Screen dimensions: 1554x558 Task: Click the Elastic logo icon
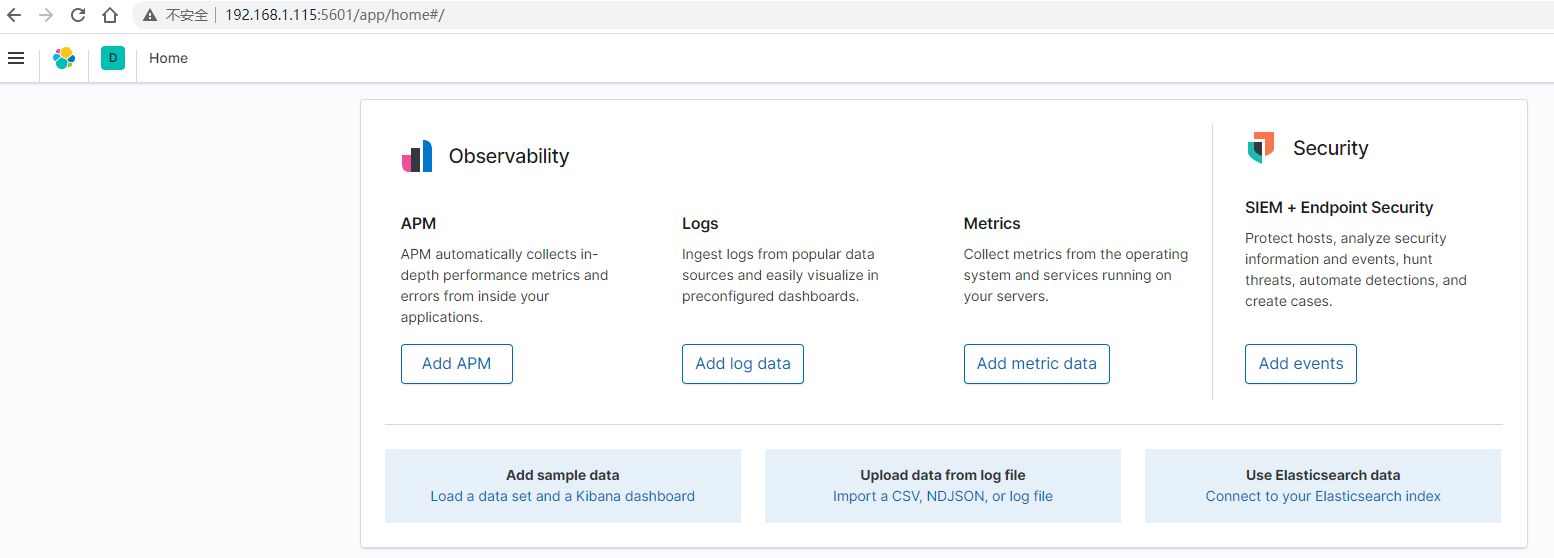pyautogui.click(x=64, y=58)
